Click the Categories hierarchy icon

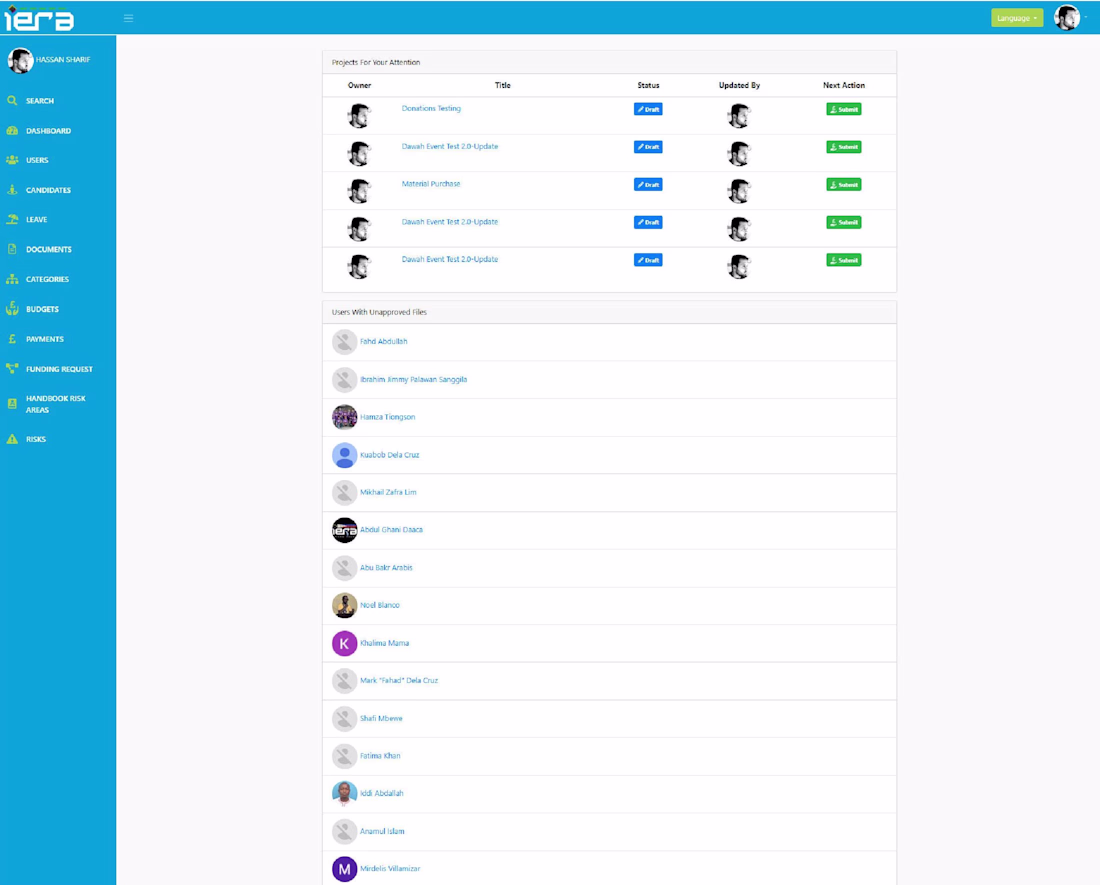pyautogui.click(x=12, y=279)
